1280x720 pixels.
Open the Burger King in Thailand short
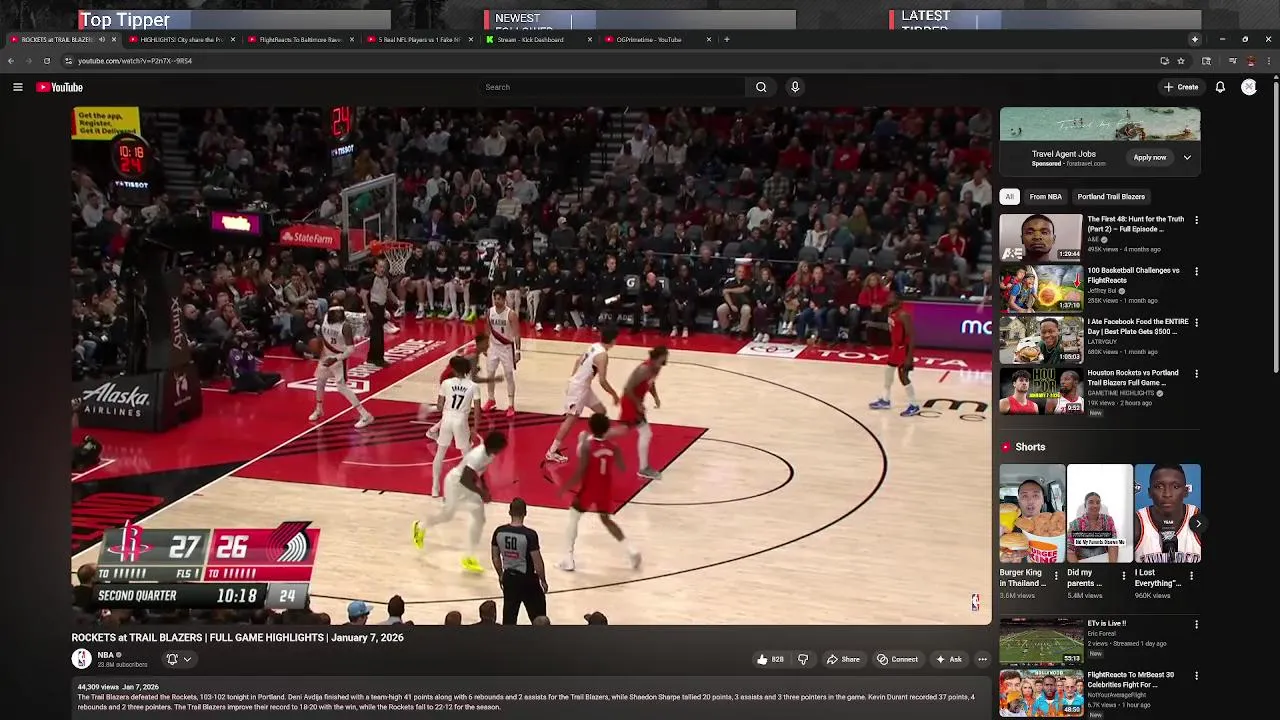coord(1032,513)
